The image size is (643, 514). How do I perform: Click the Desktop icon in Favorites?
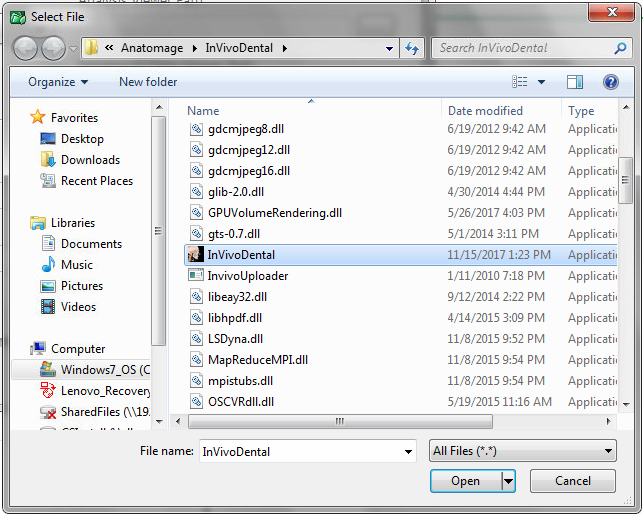pyautogui.click(x=48, y=139)
